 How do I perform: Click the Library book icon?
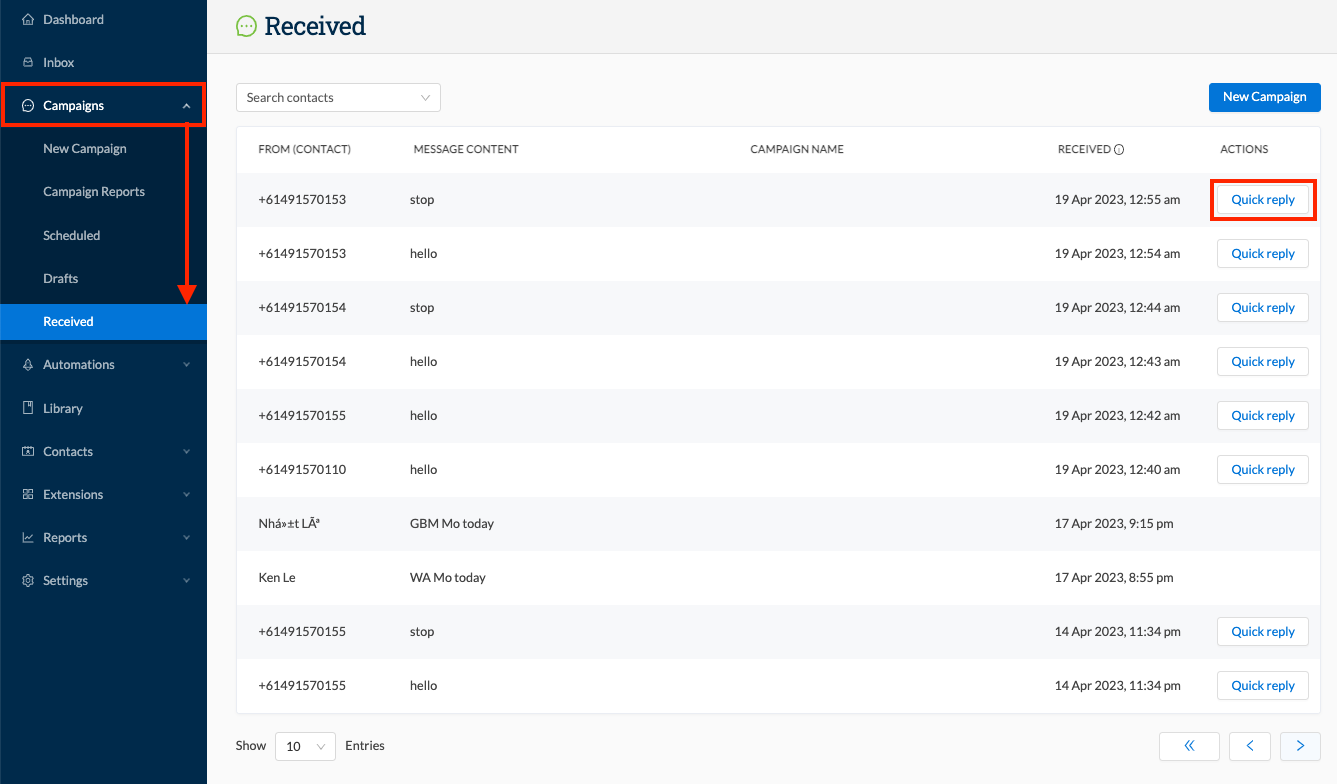click(28, 408)
